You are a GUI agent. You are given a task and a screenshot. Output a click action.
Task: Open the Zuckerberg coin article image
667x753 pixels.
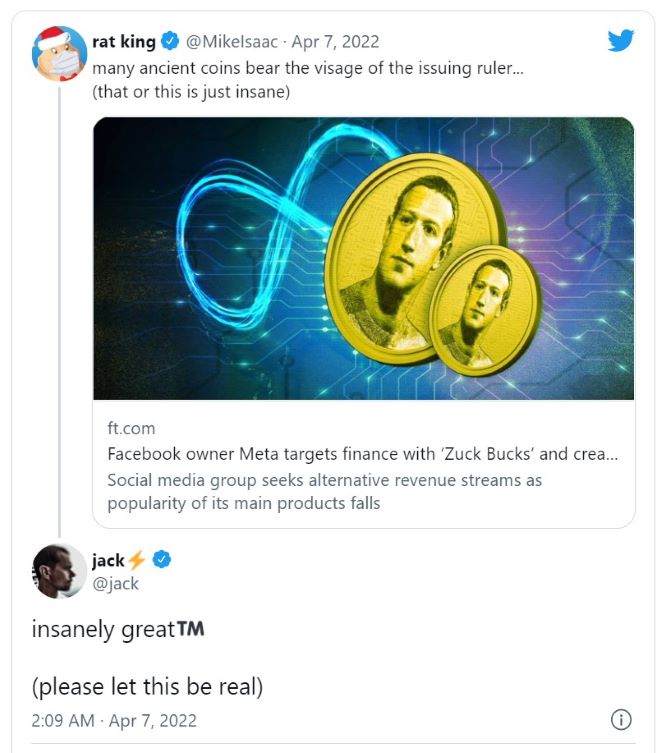pos(363,258)
